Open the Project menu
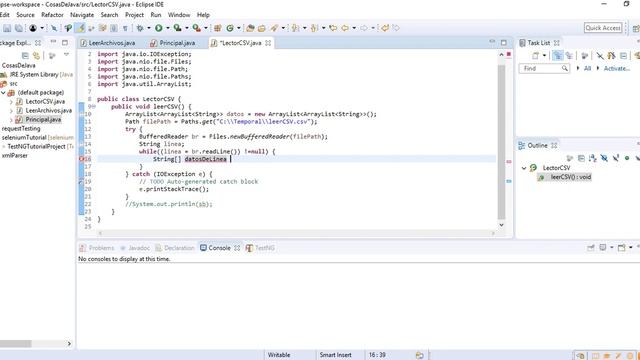Screen dimensions: 640x360 (x=134, y=15)
